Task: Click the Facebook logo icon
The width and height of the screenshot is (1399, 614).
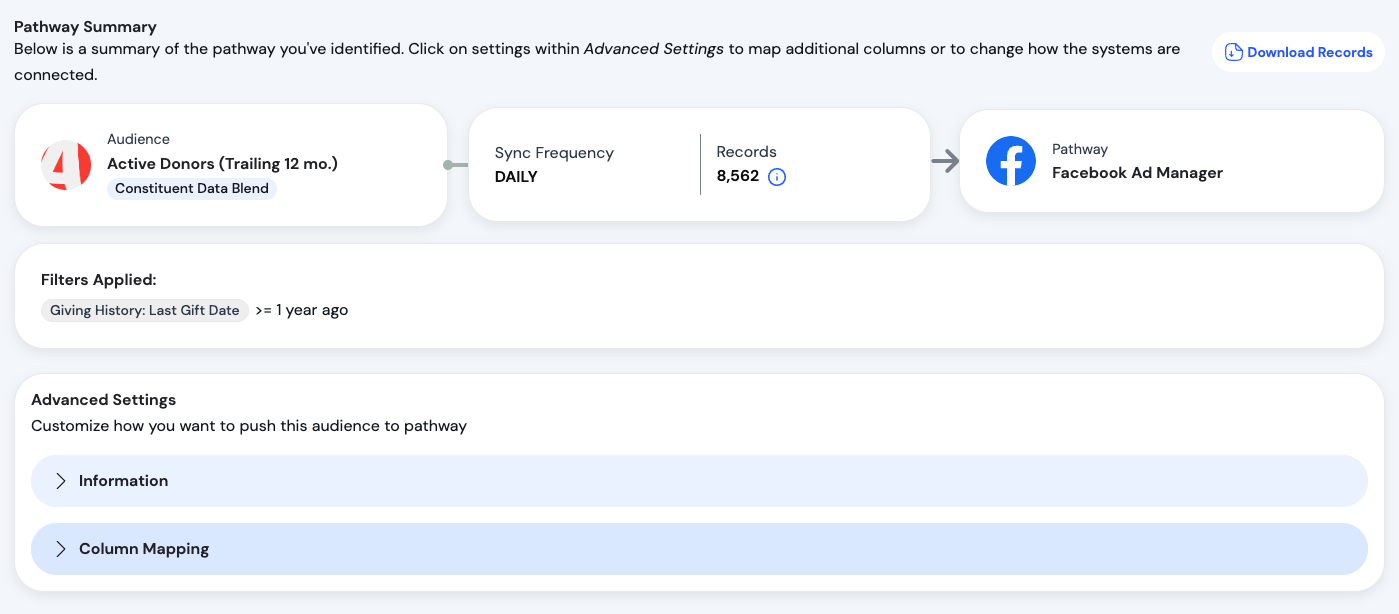Action: 1010,161
